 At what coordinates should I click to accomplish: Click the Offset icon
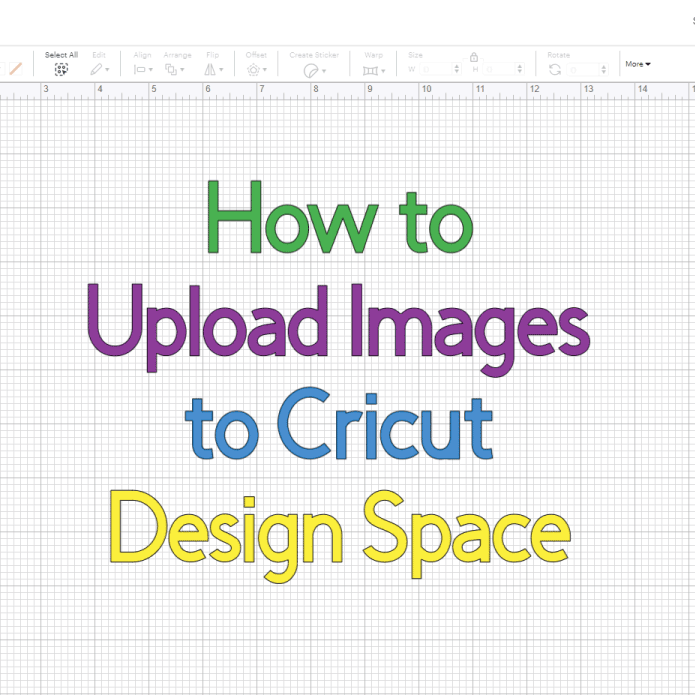tap(254, 70)
